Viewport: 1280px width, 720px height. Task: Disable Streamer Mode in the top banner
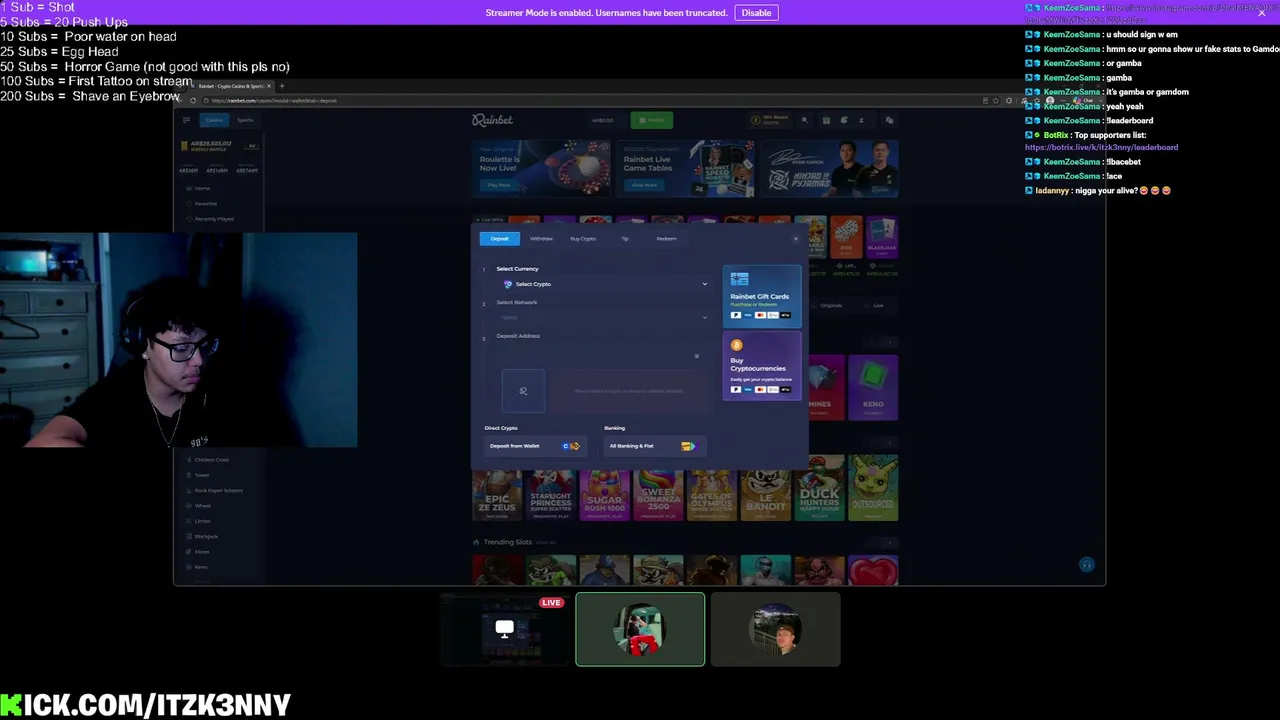pyautogui.click(x=756, y=13)
